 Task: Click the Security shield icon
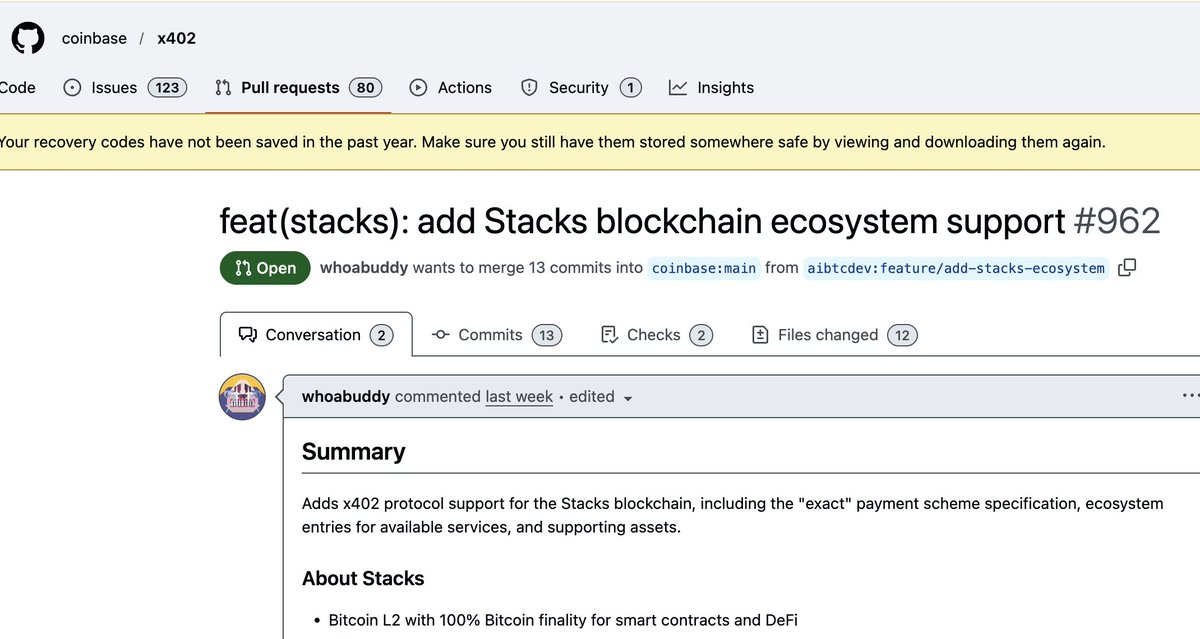pyautogui.click(x=530, y=88)
